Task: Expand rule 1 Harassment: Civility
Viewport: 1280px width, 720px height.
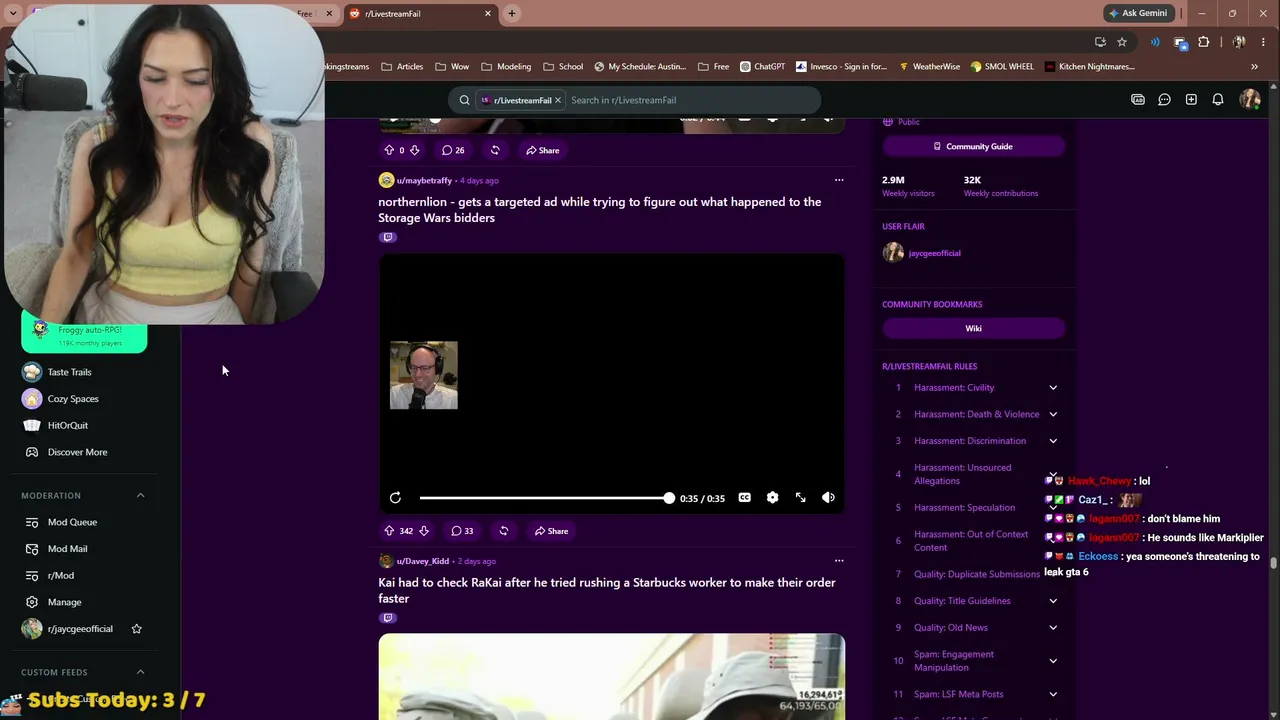Action: point(1053,388)
